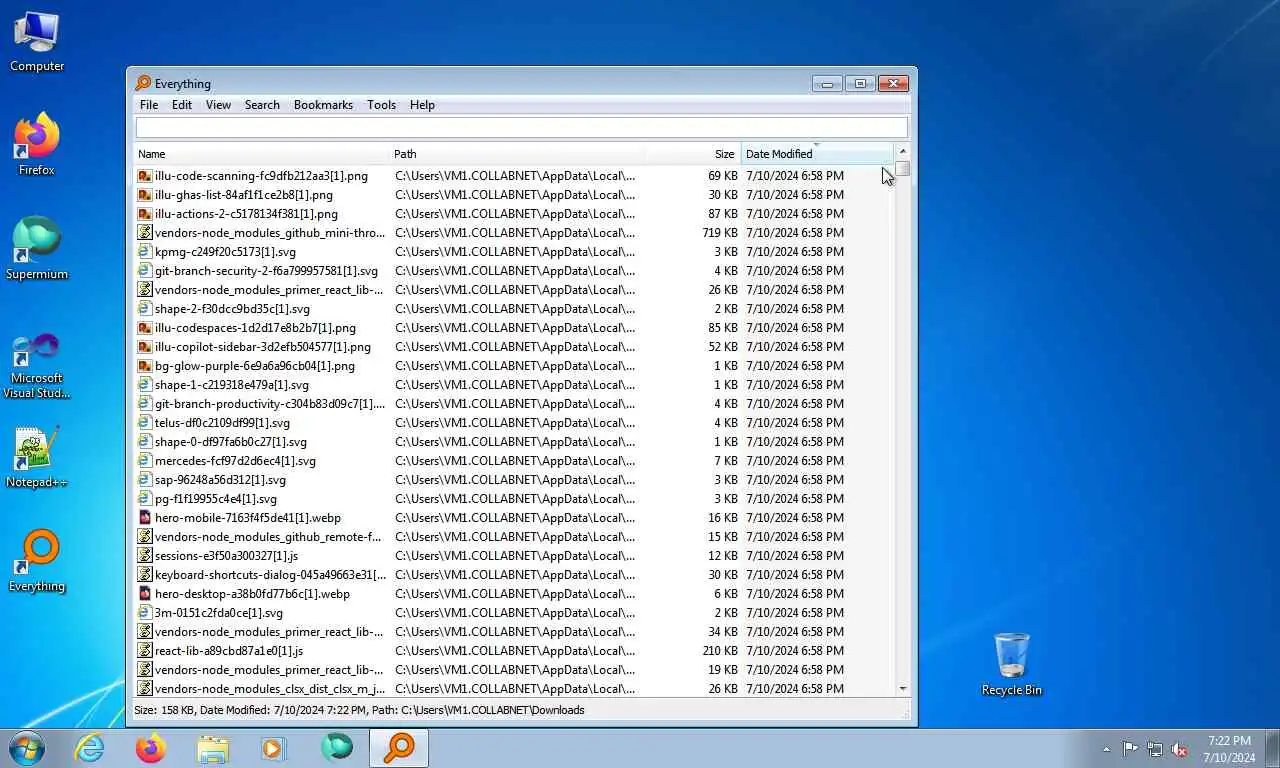Show hidden system tray icons
The height and width of the screenshot is (768, 1280).
pos(1106,749)
